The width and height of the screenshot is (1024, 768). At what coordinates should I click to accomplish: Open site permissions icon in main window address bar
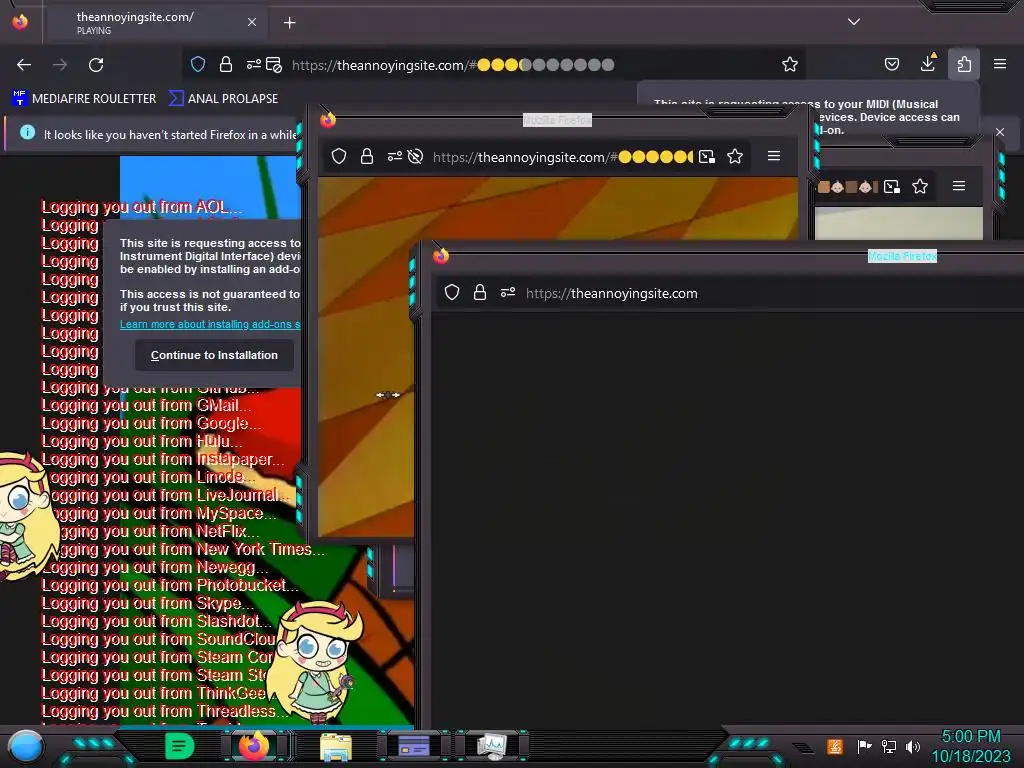(x=253, y=64)
